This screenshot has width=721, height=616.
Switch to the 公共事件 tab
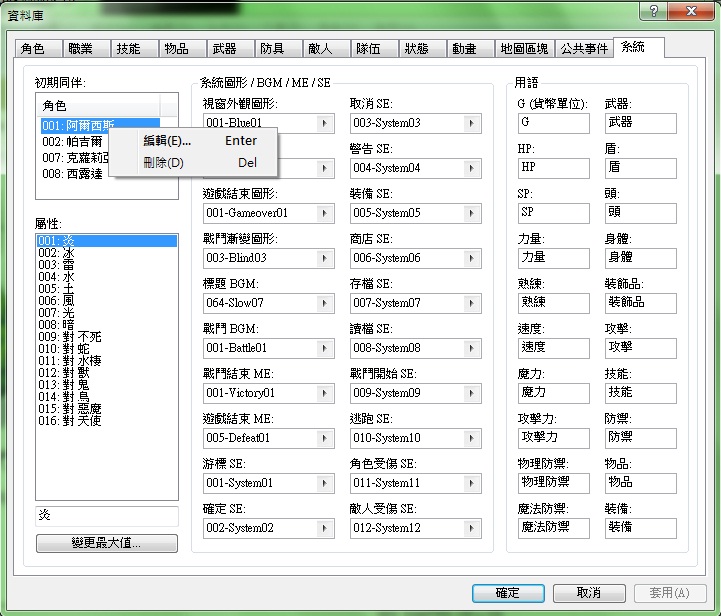click(584, 48)
